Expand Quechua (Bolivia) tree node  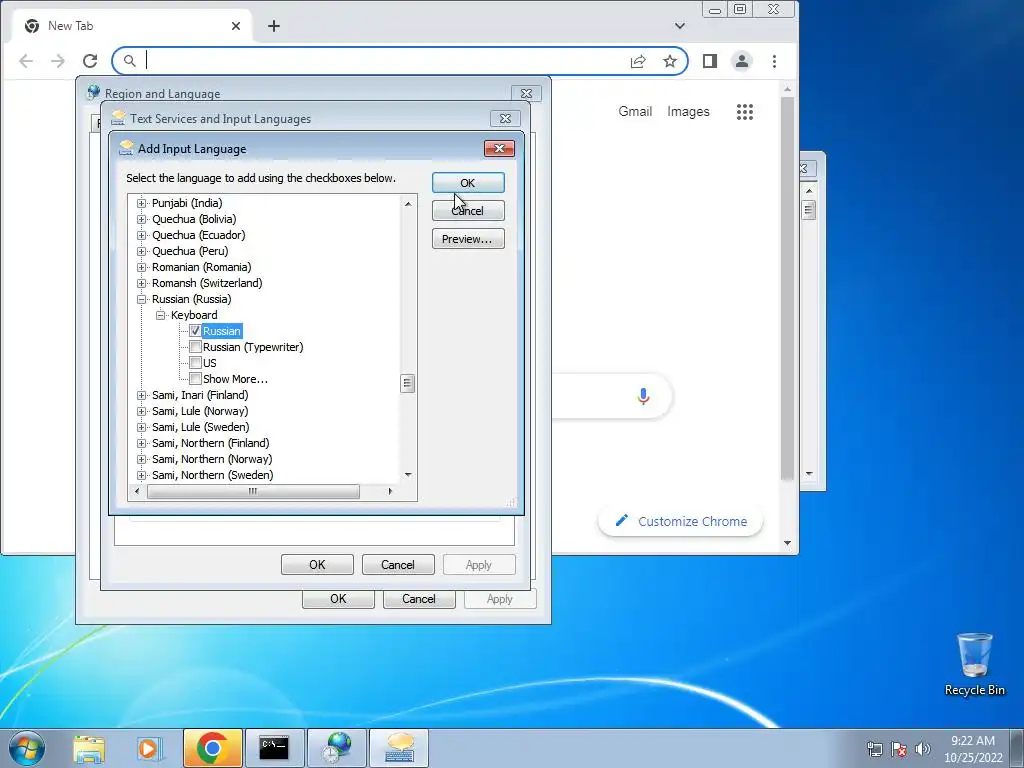coord(141,219)
